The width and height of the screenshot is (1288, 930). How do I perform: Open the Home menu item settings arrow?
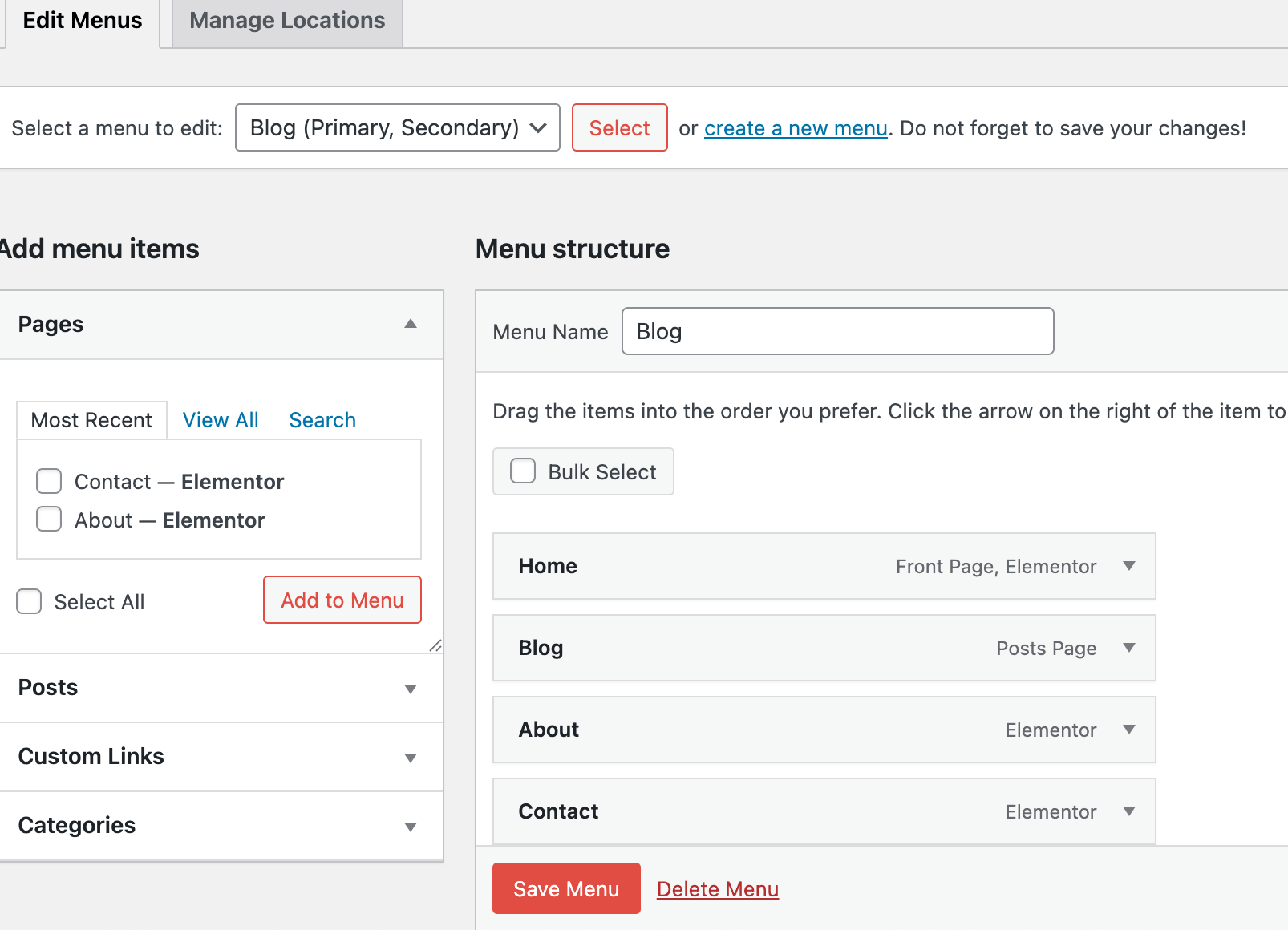tap(1128, 566)
